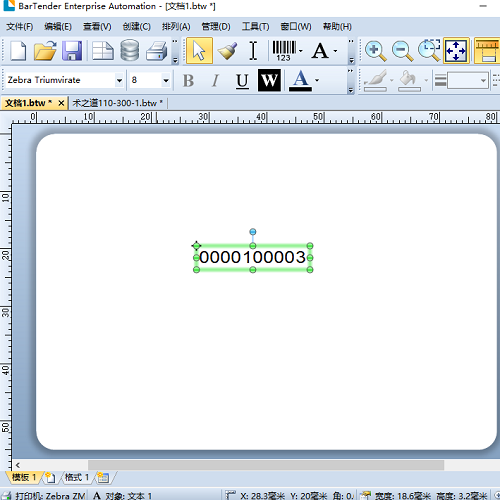The image size is (500, 500).
Task: Toggle italic formatting
Action: 216,80
